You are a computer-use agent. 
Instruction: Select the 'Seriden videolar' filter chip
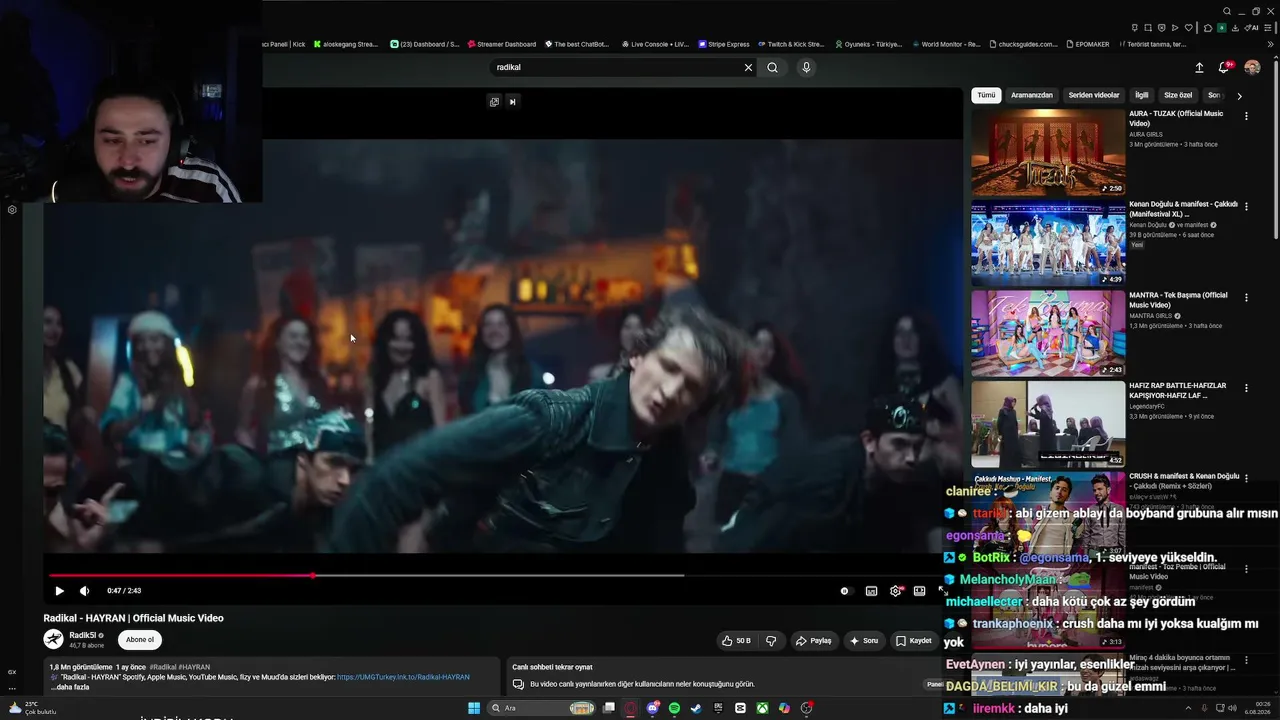[x=1094, y=95]
